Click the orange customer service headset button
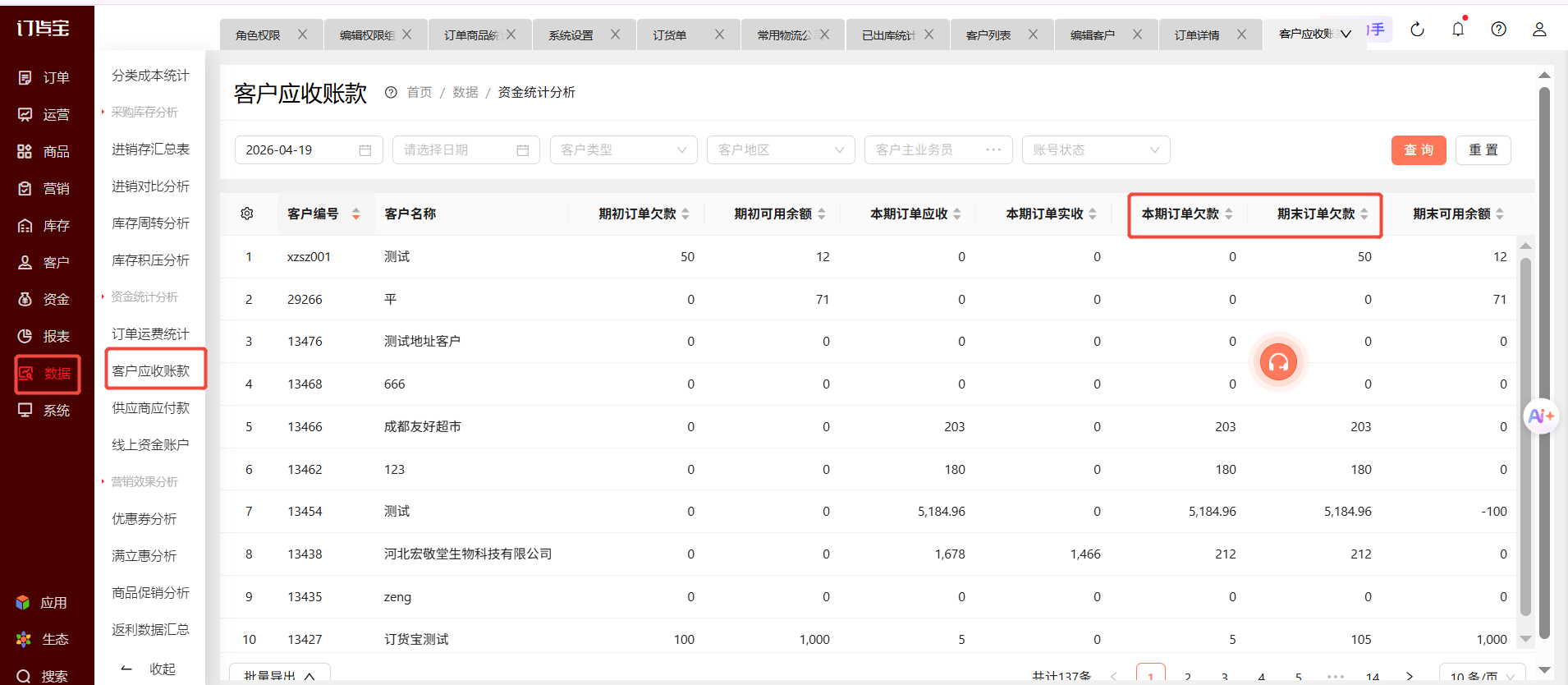The width and height of the screenshot is (1568, 685). tap(1278, 362)
